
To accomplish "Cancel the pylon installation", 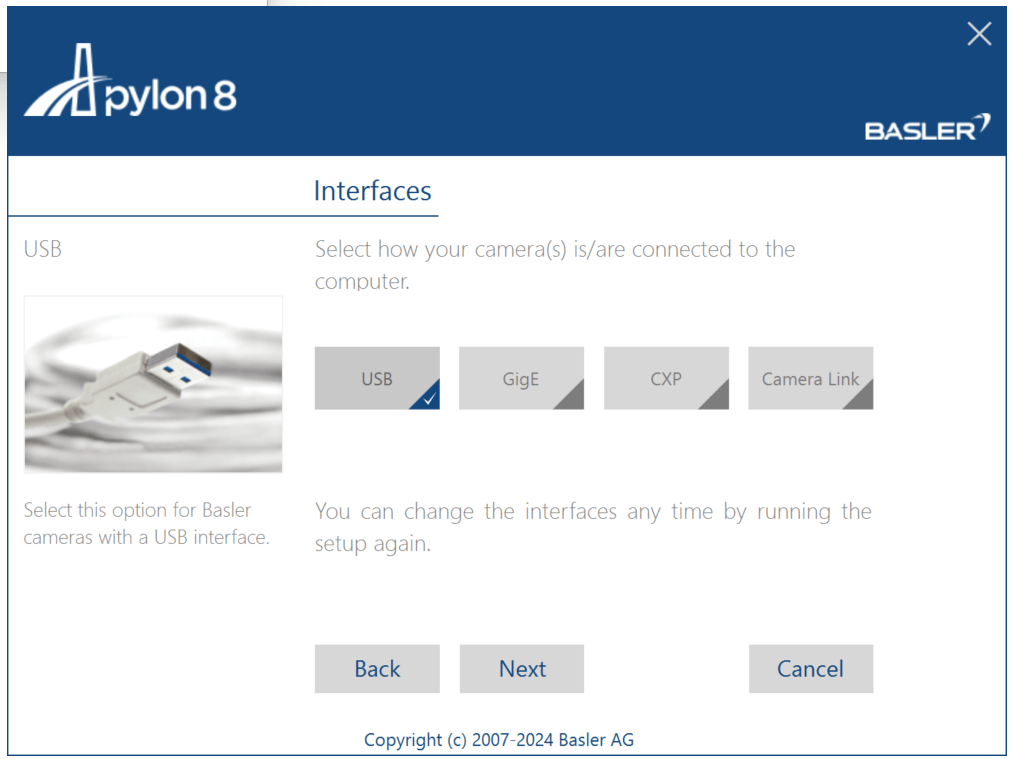I will pyautogui.click(x=810, y=669).
